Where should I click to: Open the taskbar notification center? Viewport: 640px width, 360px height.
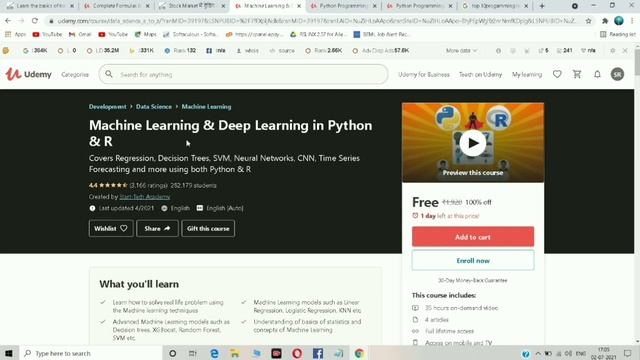pyautogui.click(x=628, y=353)
